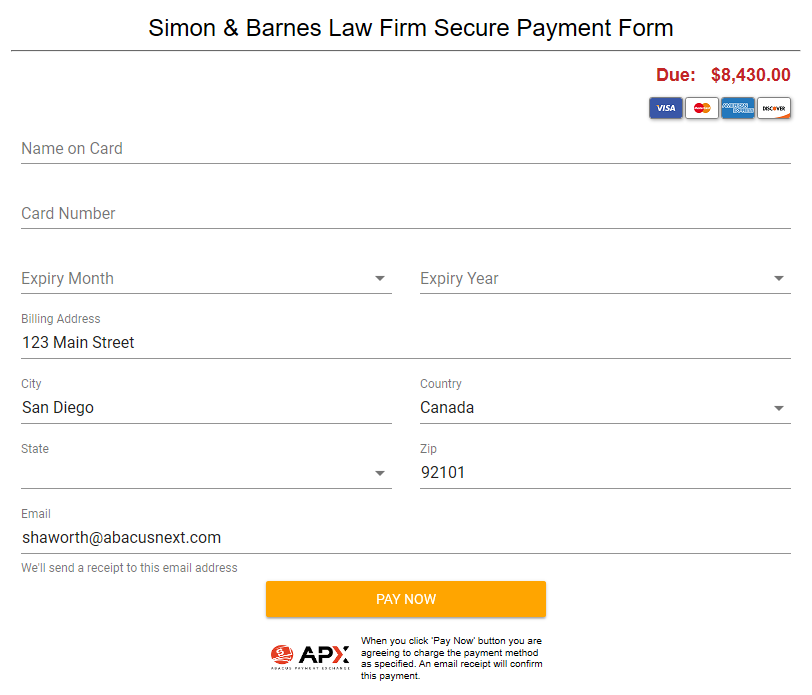Click the receipt email helper text
The width and height of the screenshot is (812, 695).
tap(129, 568)
